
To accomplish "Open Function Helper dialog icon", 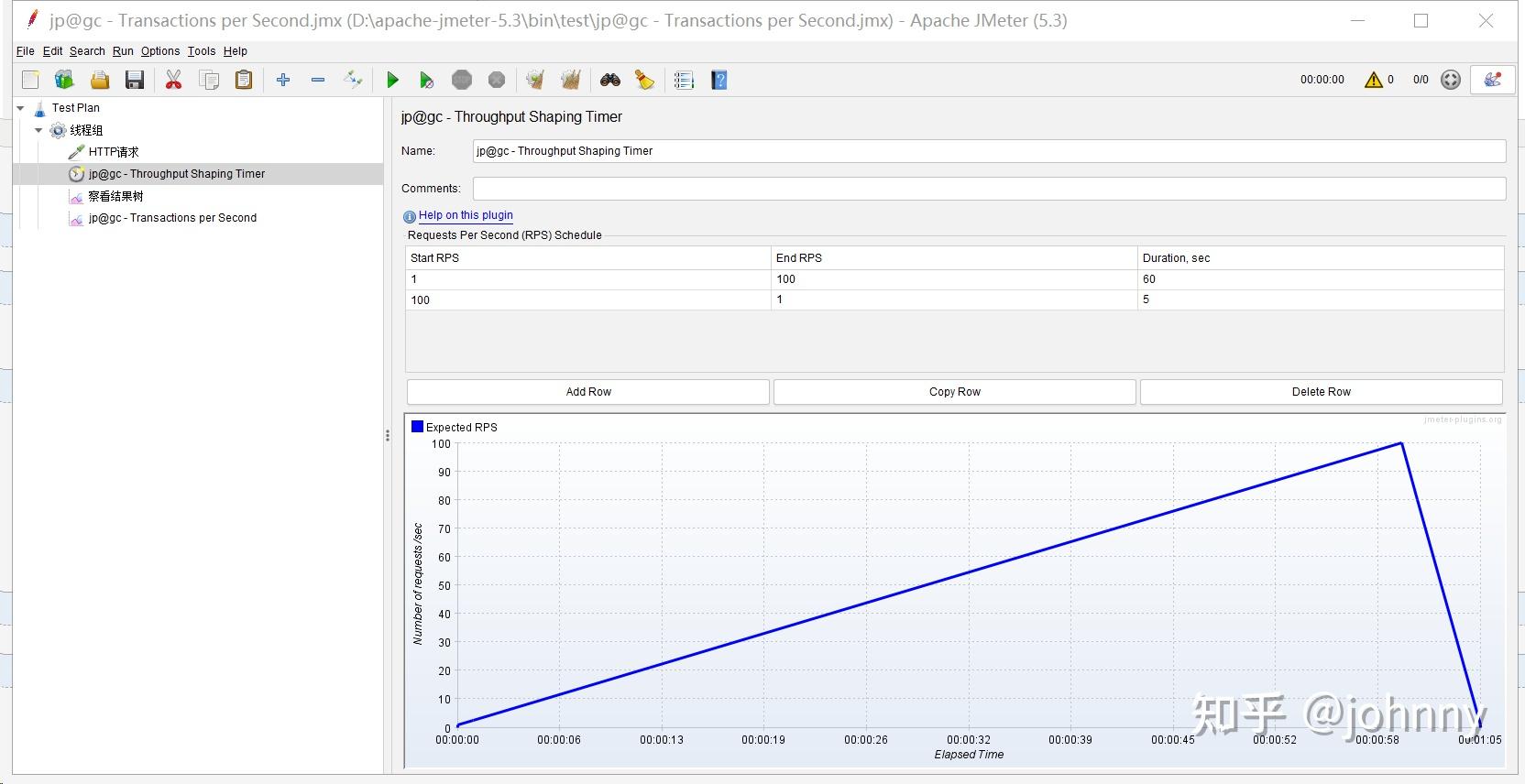I will click(684, 81).
